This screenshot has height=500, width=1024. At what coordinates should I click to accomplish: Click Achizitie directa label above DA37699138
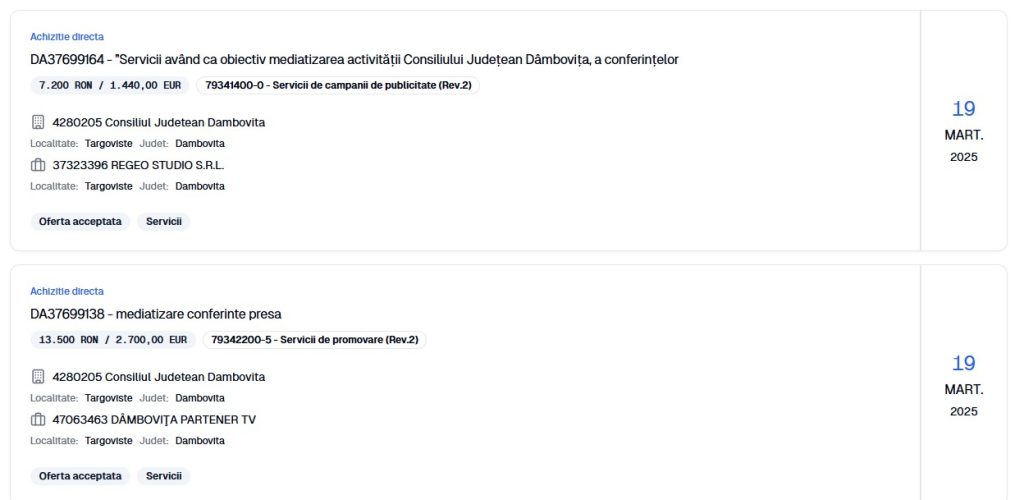[x=67, y=291]
